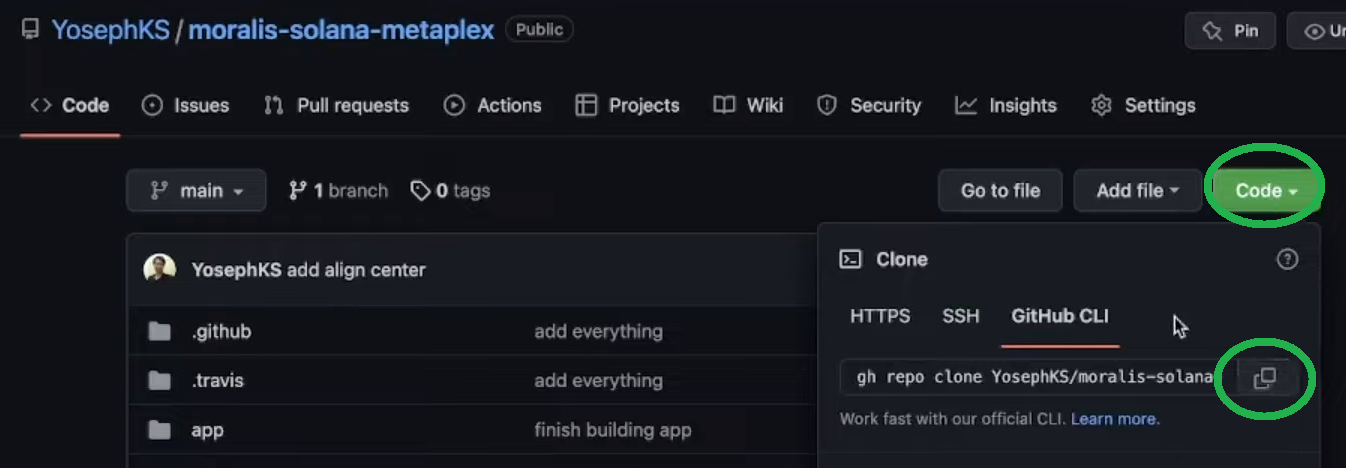
Task: Open the app folder
Action: tap(207, 431)
